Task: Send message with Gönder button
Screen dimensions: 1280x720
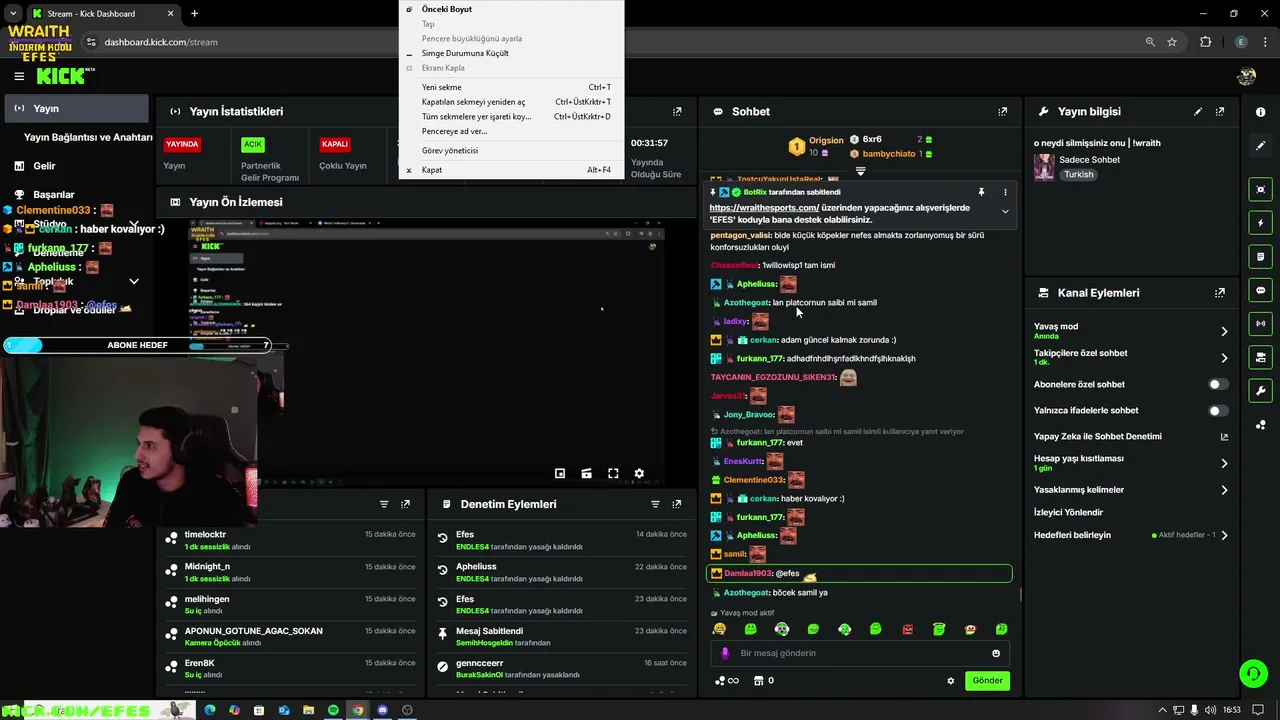Action: (987, 680)
